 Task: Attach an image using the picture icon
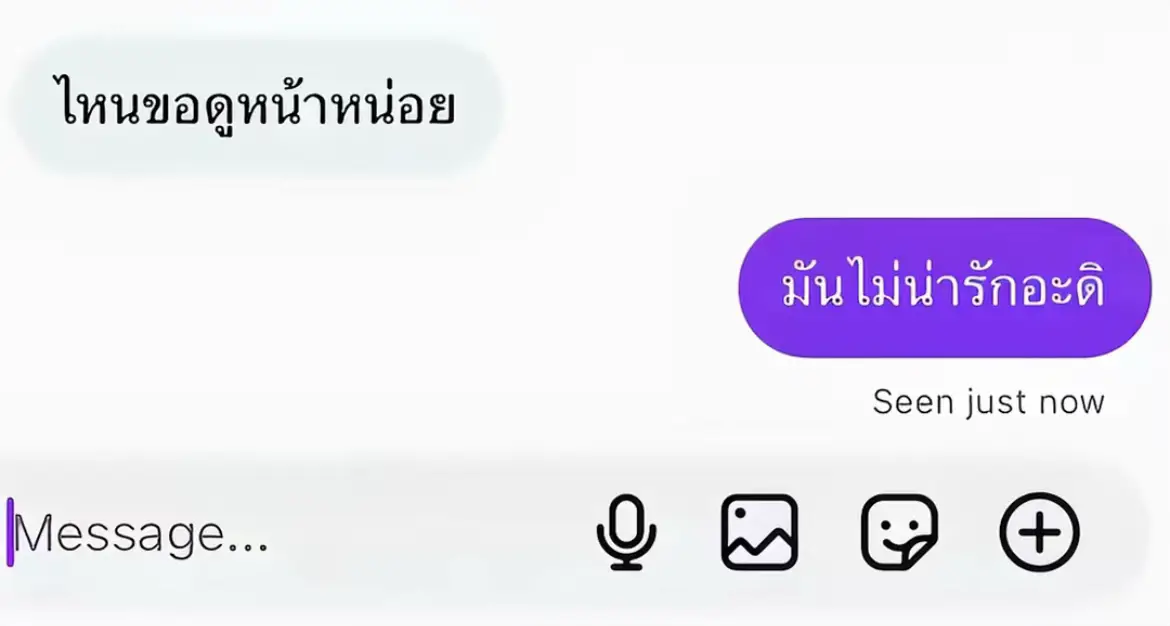pos(760,533)
